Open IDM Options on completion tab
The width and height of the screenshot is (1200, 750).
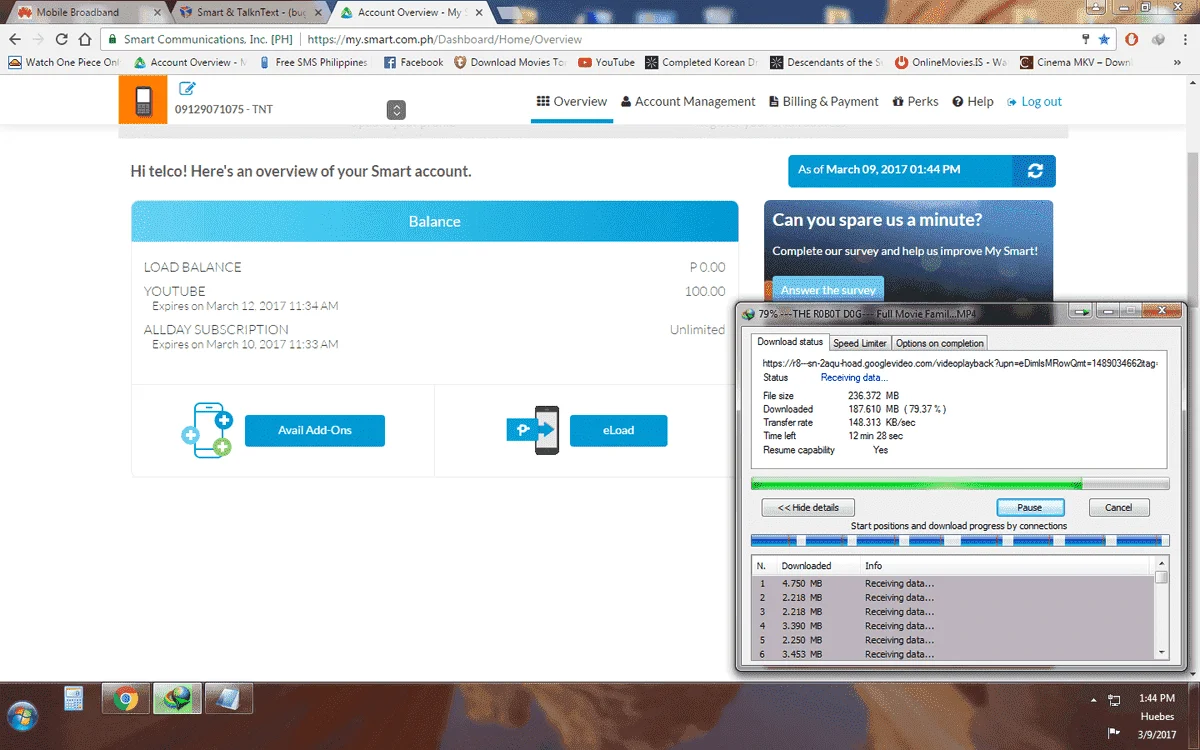(940, 343)
